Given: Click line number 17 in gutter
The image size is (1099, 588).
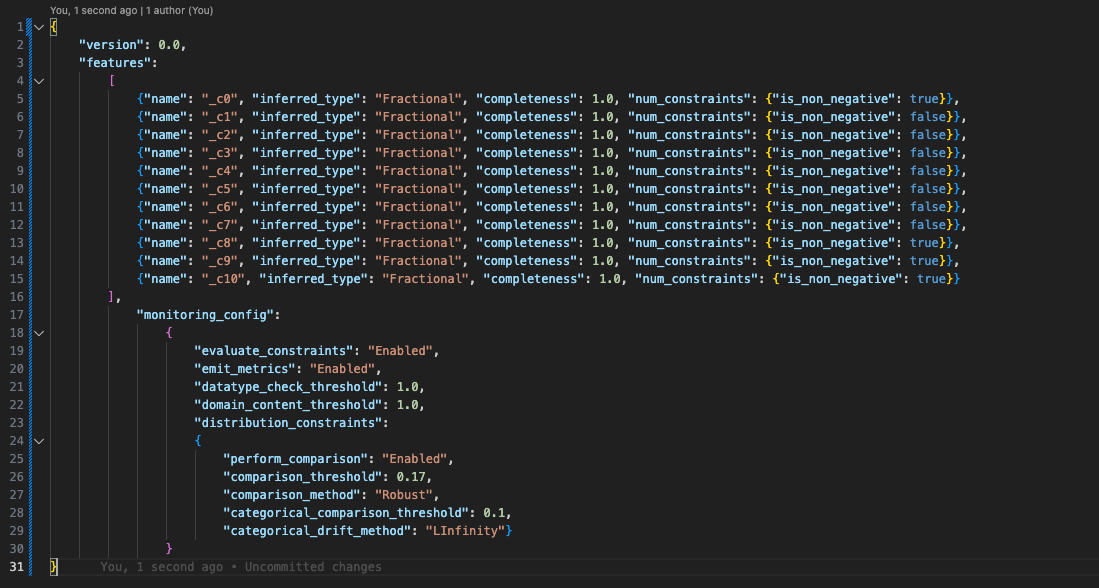Looking at the screenshot, I should (x=16, y=315).
